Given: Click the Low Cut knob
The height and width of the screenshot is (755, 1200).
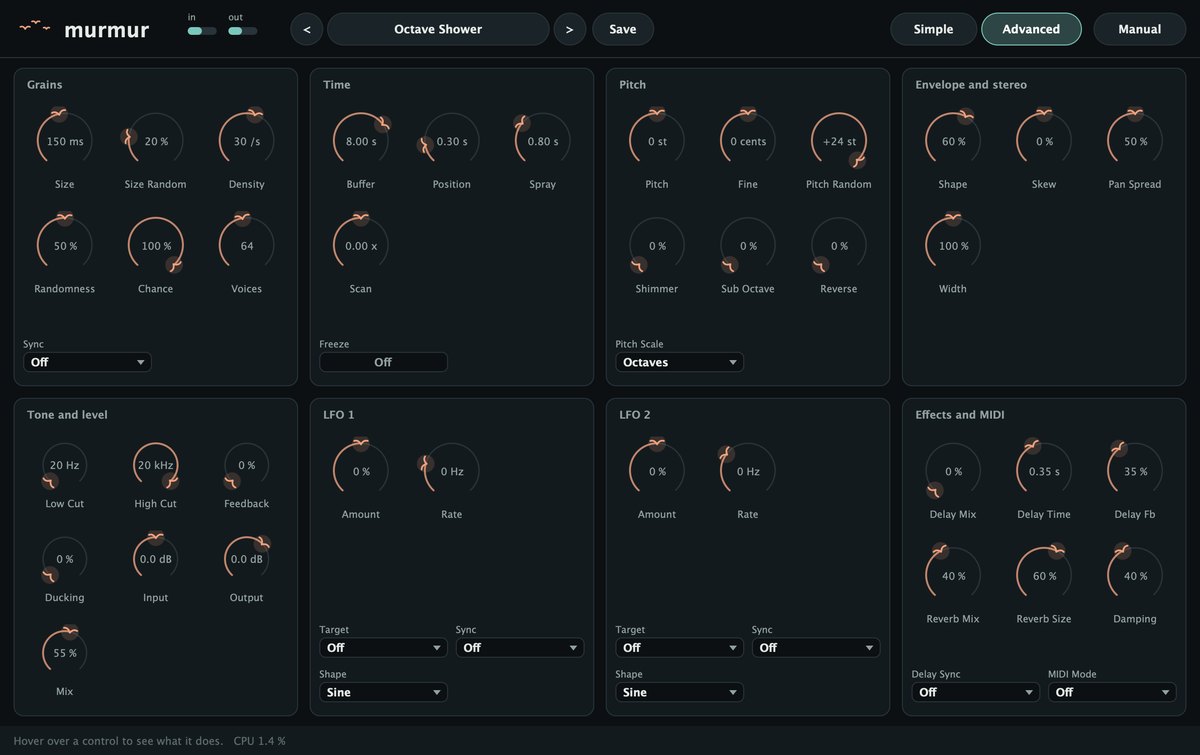Looking at the screenshot, I should point(65,465).
